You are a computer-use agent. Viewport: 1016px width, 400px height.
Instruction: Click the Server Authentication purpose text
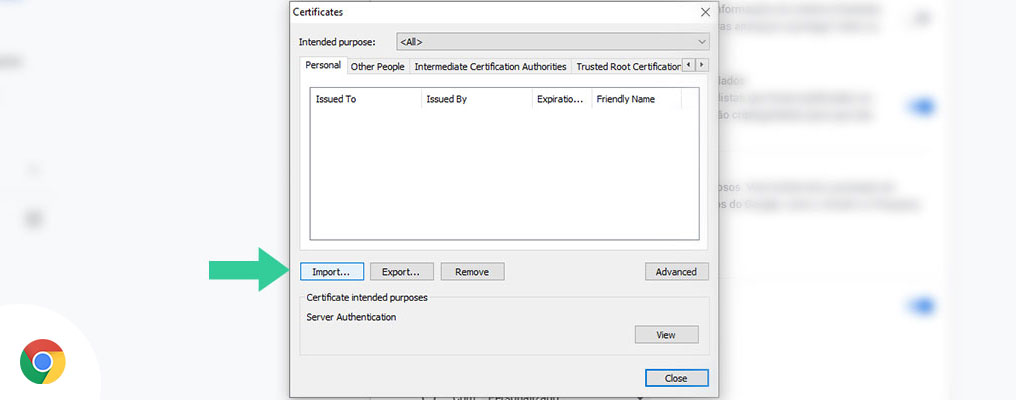351,317
